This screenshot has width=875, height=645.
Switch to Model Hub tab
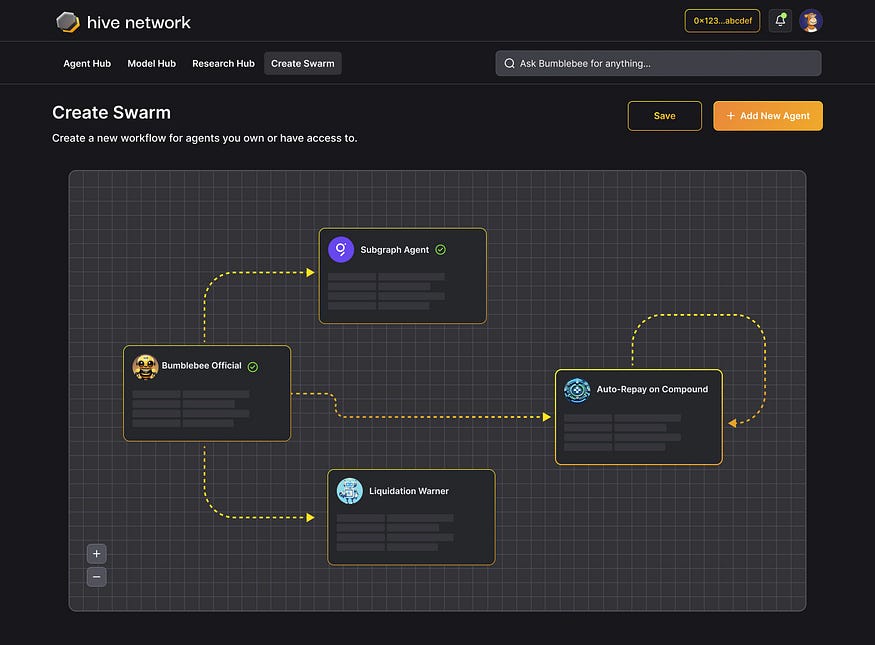coord(151,64)
